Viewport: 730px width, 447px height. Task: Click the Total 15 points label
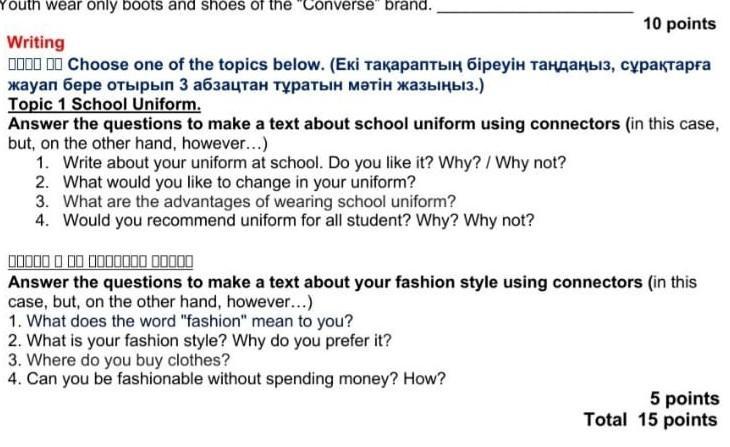pyautogui.click(x=651, y=419)
